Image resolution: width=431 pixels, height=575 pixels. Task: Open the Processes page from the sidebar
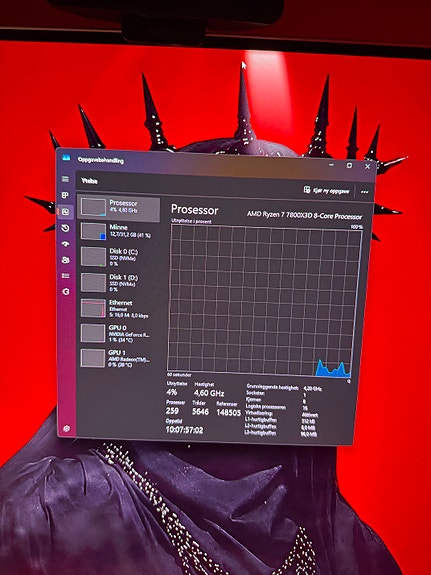(x=66, y=195)
